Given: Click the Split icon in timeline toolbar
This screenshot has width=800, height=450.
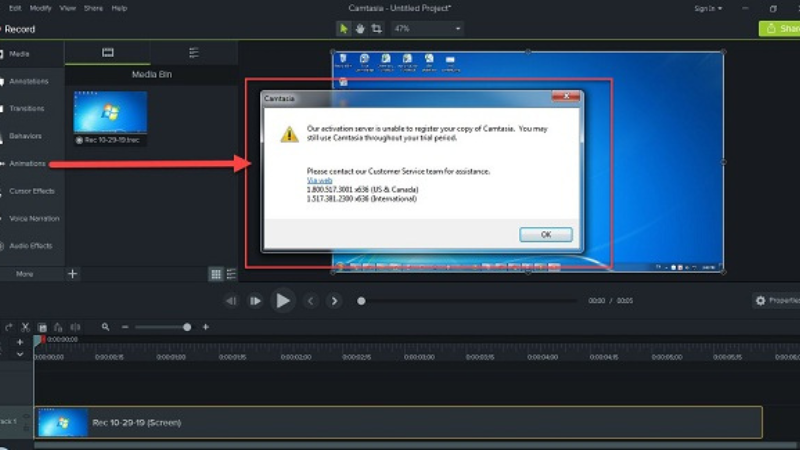Looking at the screenshot, I should [x=76, y=327].
